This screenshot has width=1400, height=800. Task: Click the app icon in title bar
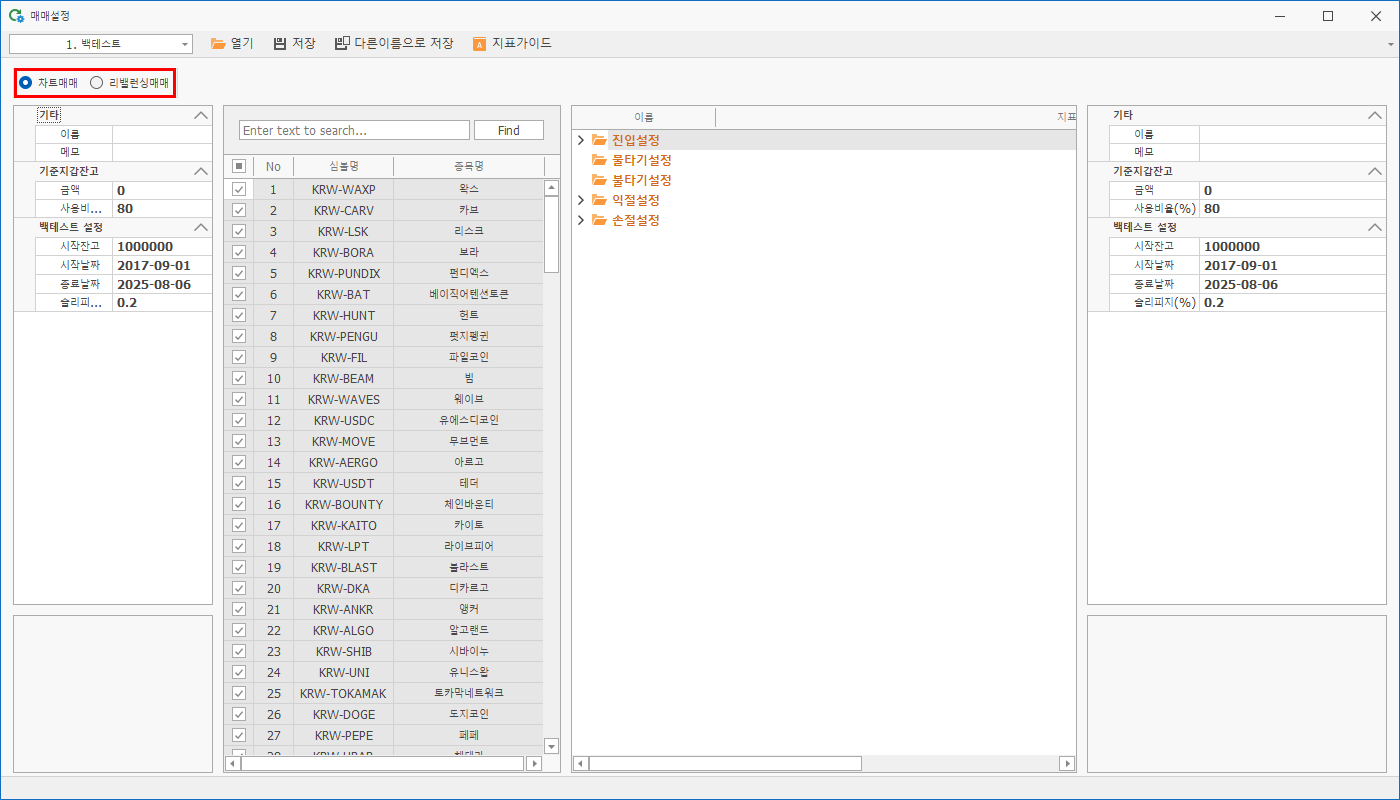[x=16, y=16]
